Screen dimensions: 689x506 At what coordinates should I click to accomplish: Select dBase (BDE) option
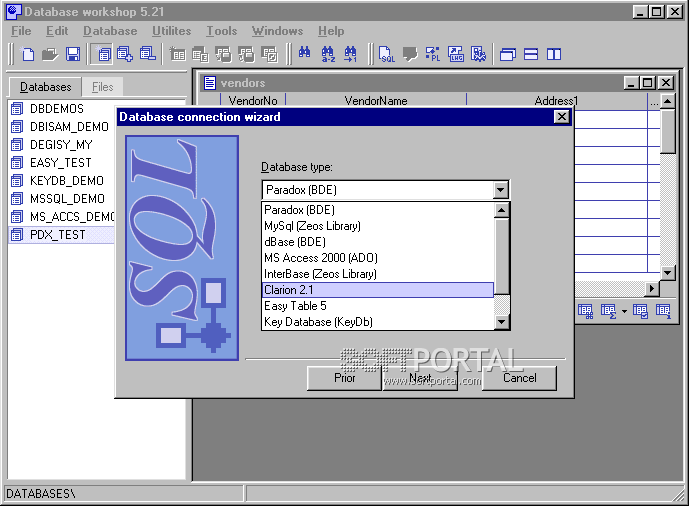(378, 242)
